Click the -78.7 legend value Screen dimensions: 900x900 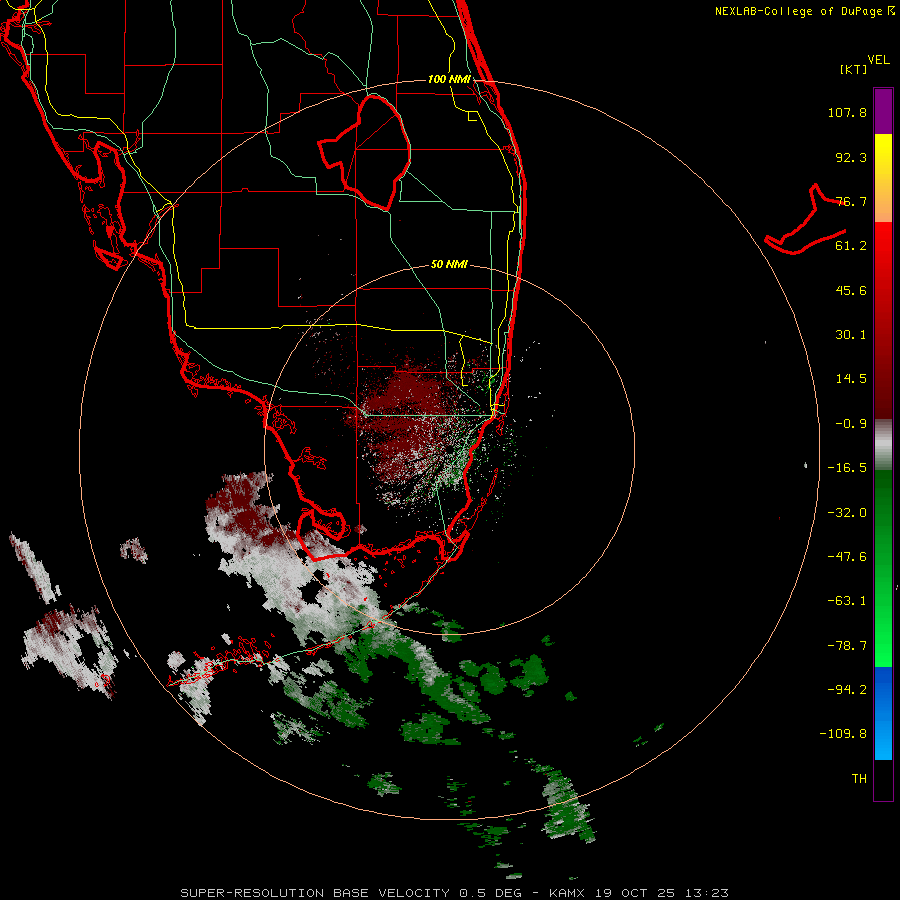tap(847, 646)
